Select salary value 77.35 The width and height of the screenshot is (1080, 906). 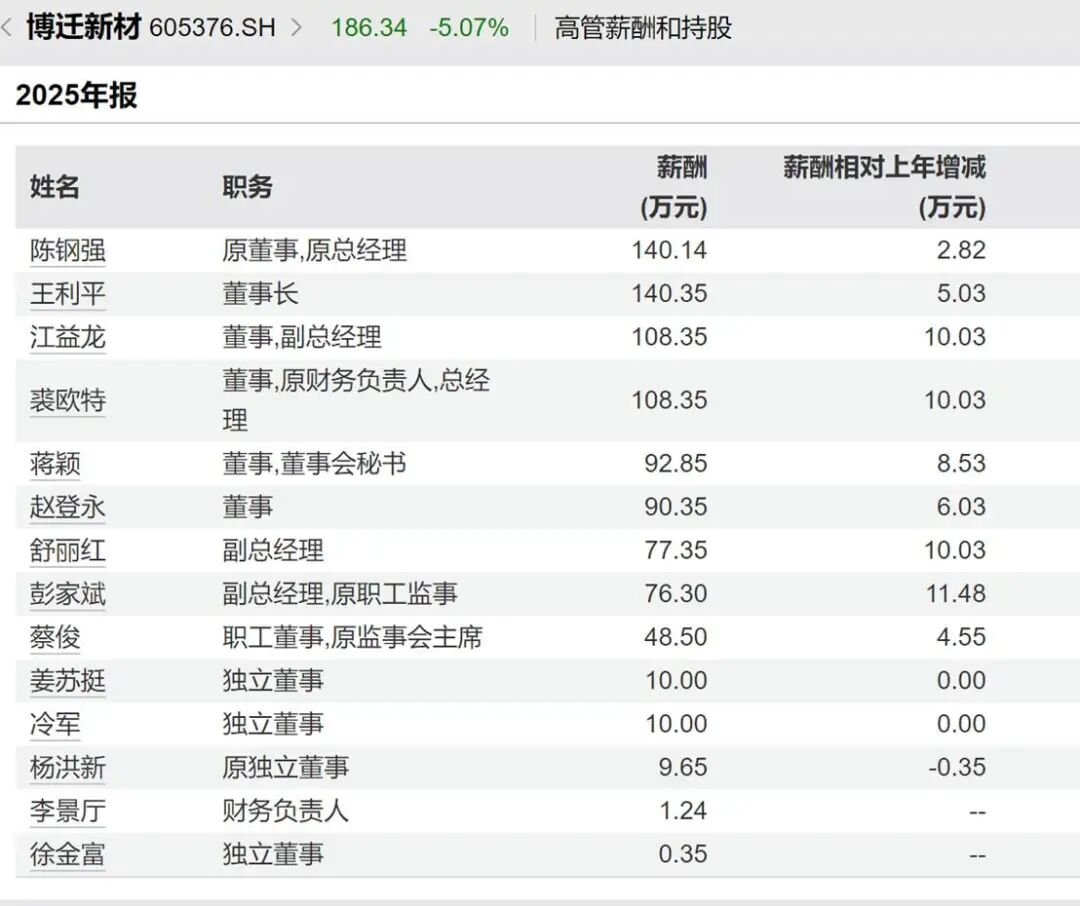tap(676, 550)
